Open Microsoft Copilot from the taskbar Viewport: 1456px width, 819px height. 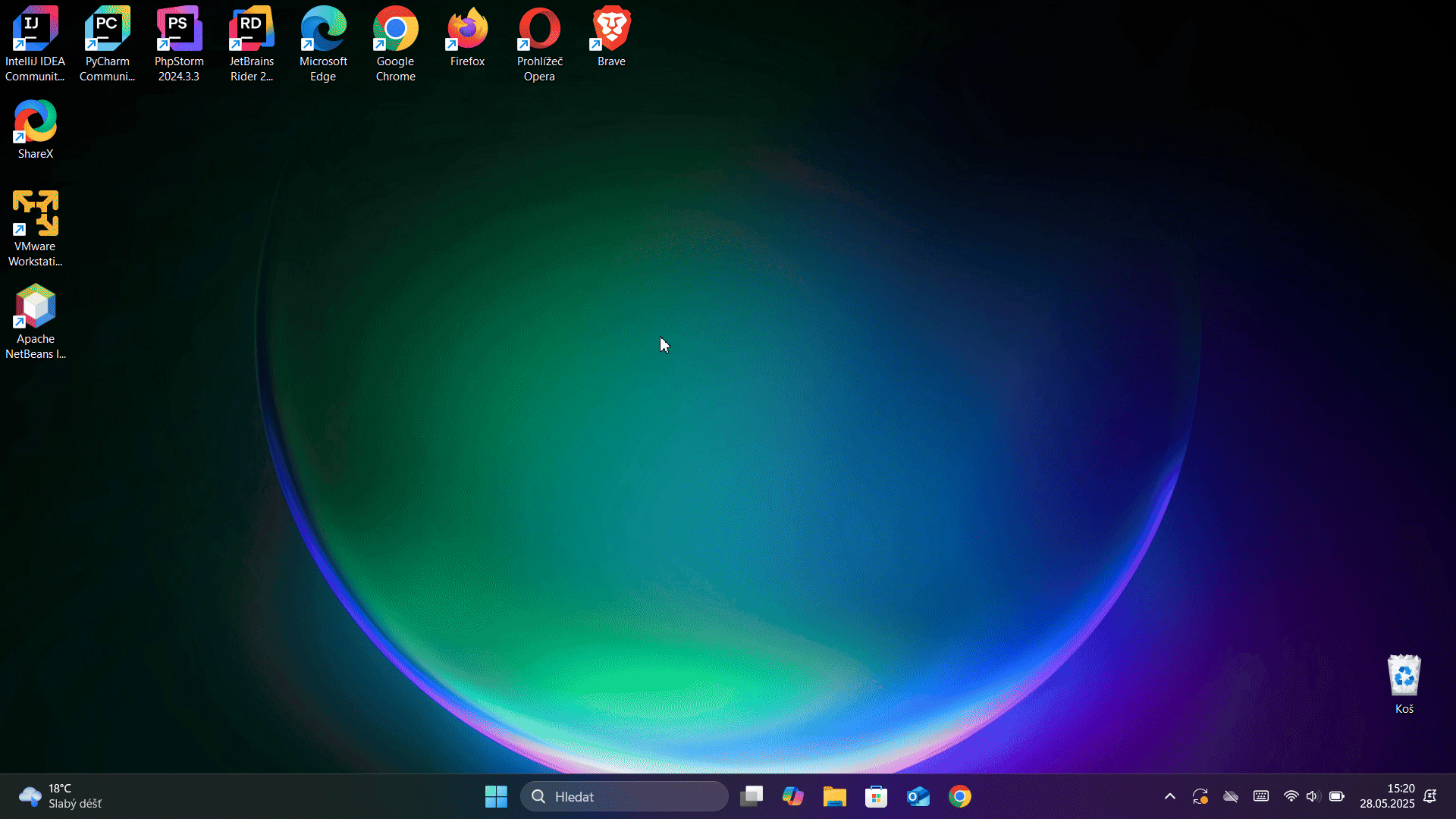pos(792,796)
